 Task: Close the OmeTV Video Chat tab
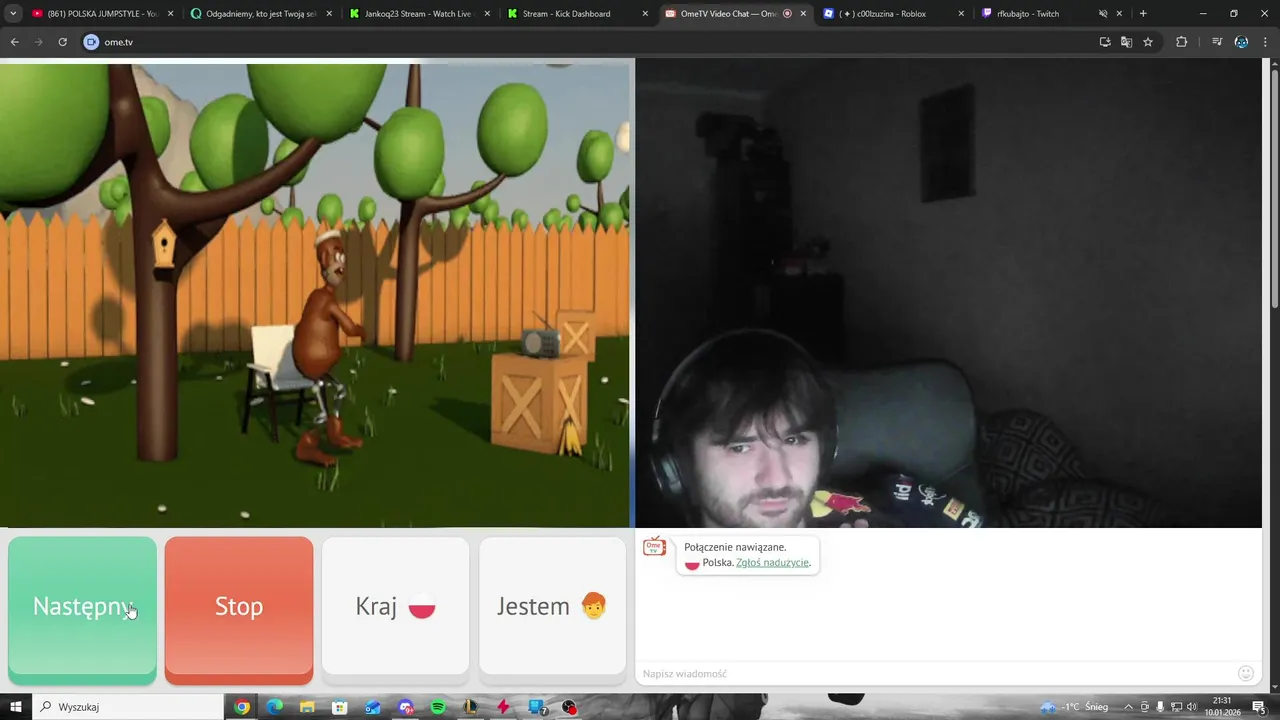(x=803, y=14)
